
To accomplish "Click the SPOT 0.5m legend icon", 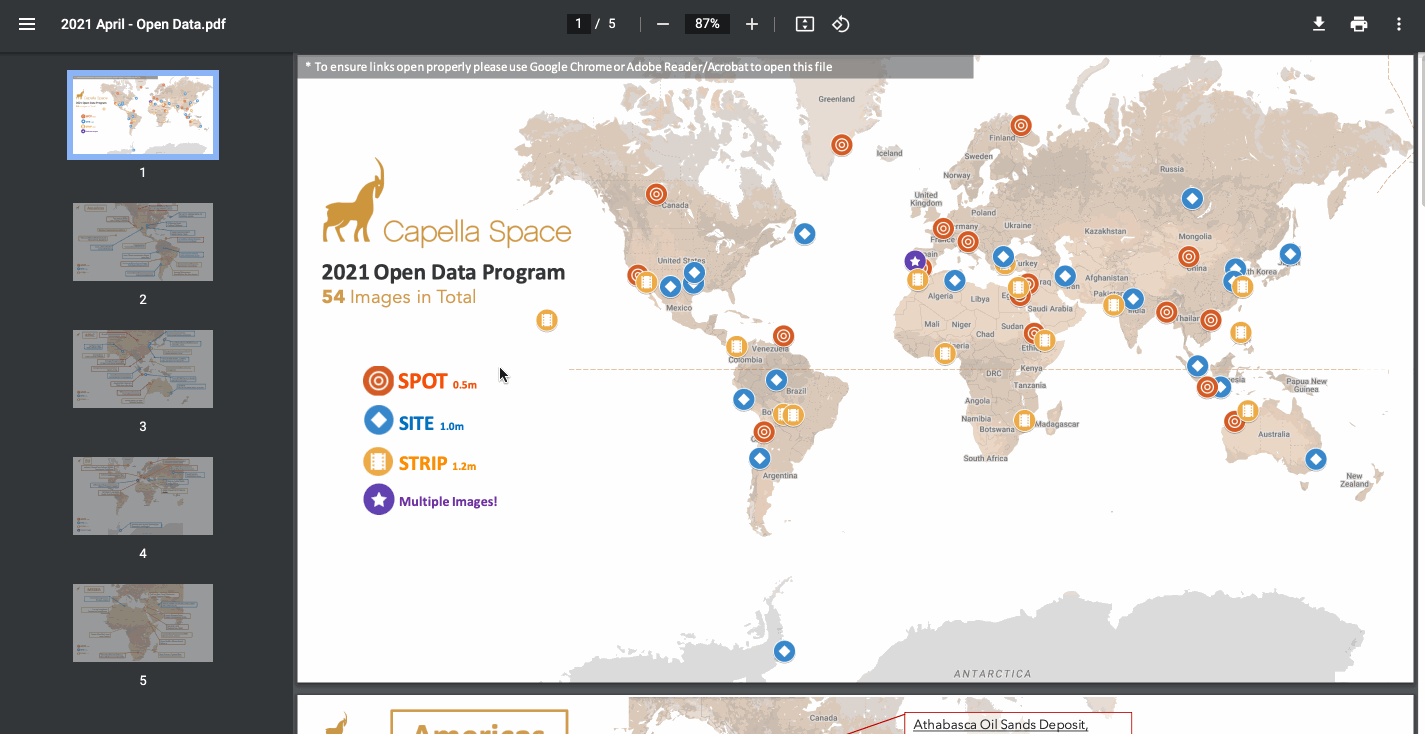I will click(x=378, y=381).
